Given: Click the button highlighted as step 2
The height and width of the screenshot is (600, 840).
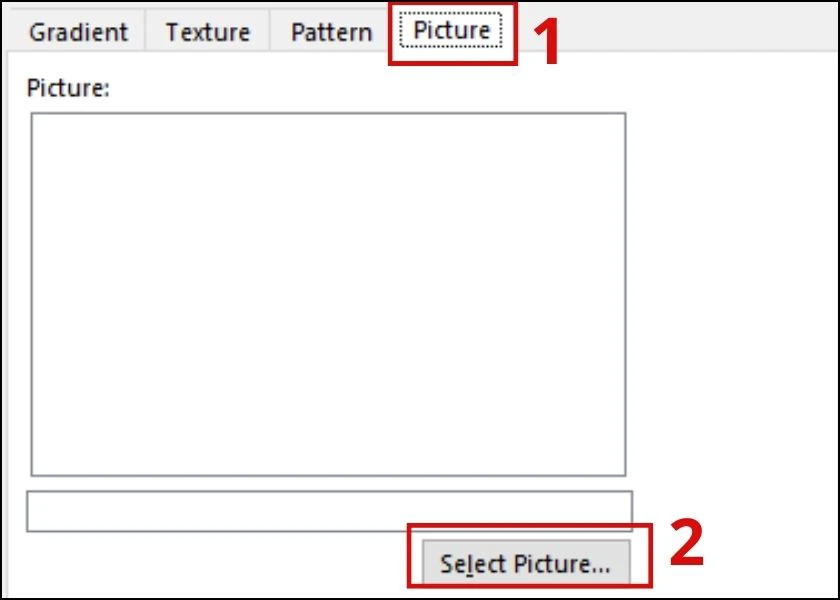Looking at the screenshot, I should click(x=526, y=564).
